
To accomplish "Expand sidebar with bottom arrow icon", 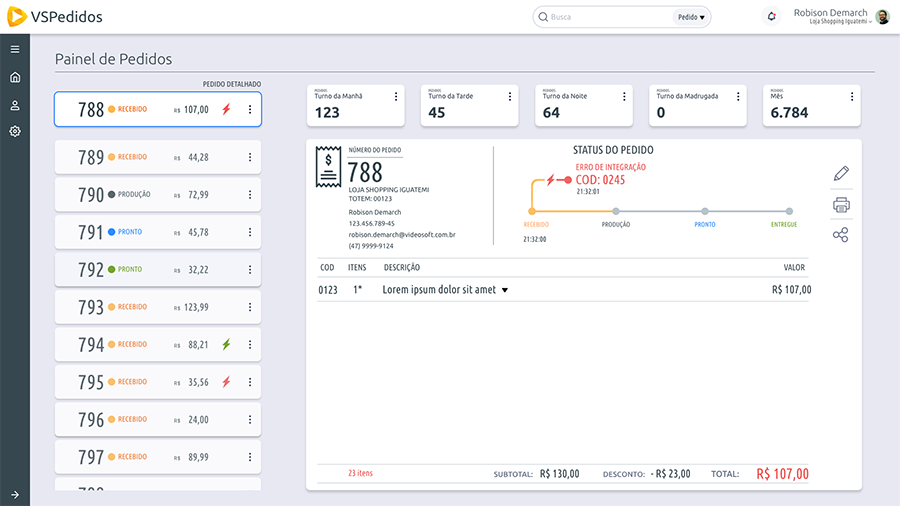I will click(15, 494).
